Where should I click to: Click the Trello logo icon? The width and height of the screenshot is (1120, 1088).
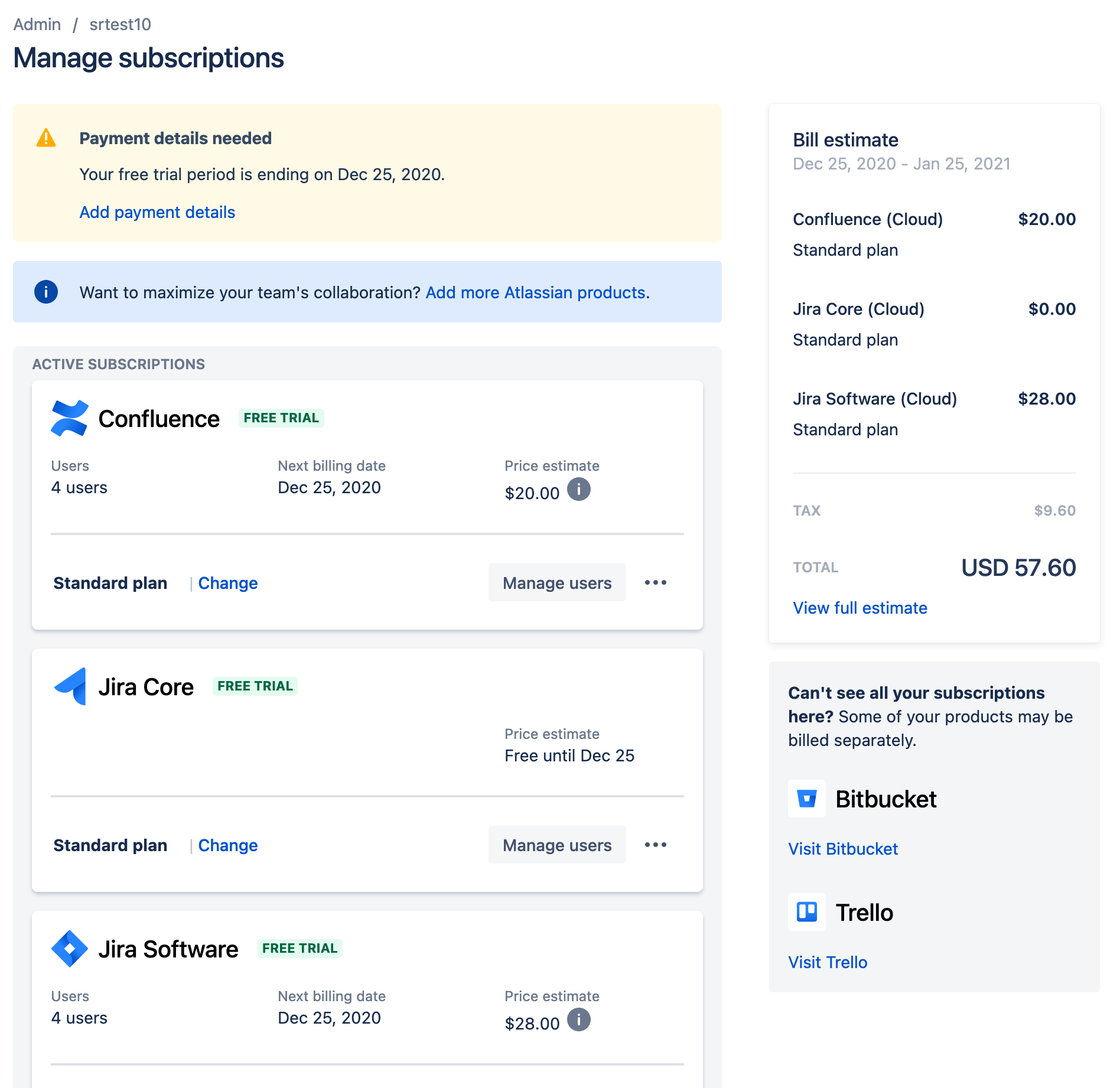(x=807, y=912)
